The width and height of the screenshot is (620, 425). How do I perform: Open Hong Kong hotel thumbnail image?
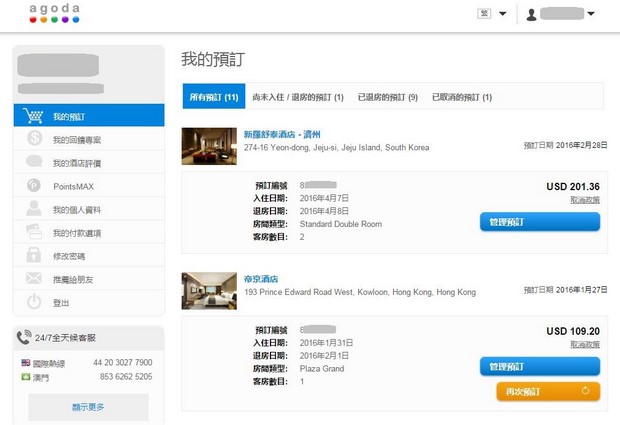coord(209,291)
